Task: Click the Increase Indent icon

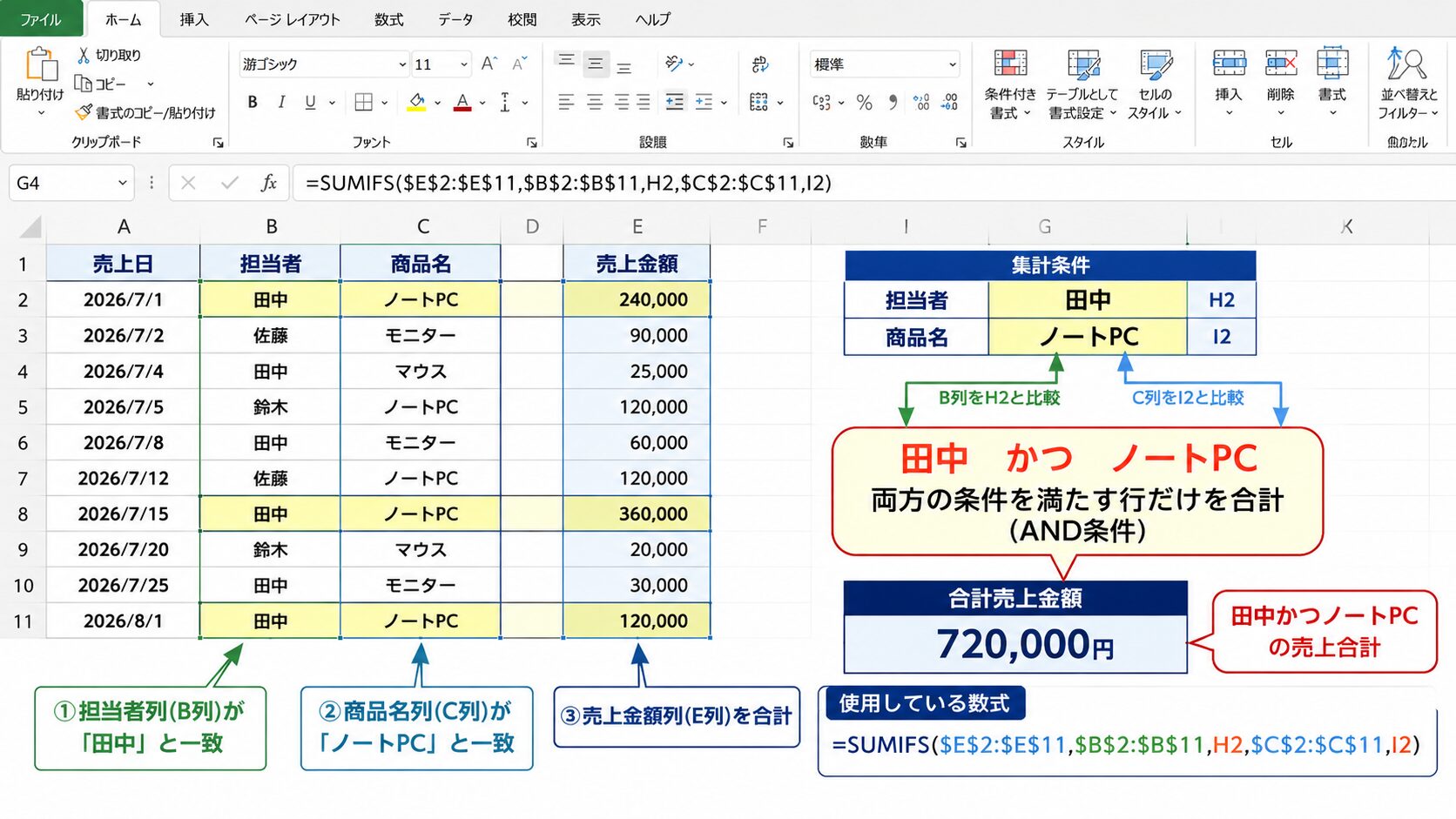Action: click(x=704, y=102)
